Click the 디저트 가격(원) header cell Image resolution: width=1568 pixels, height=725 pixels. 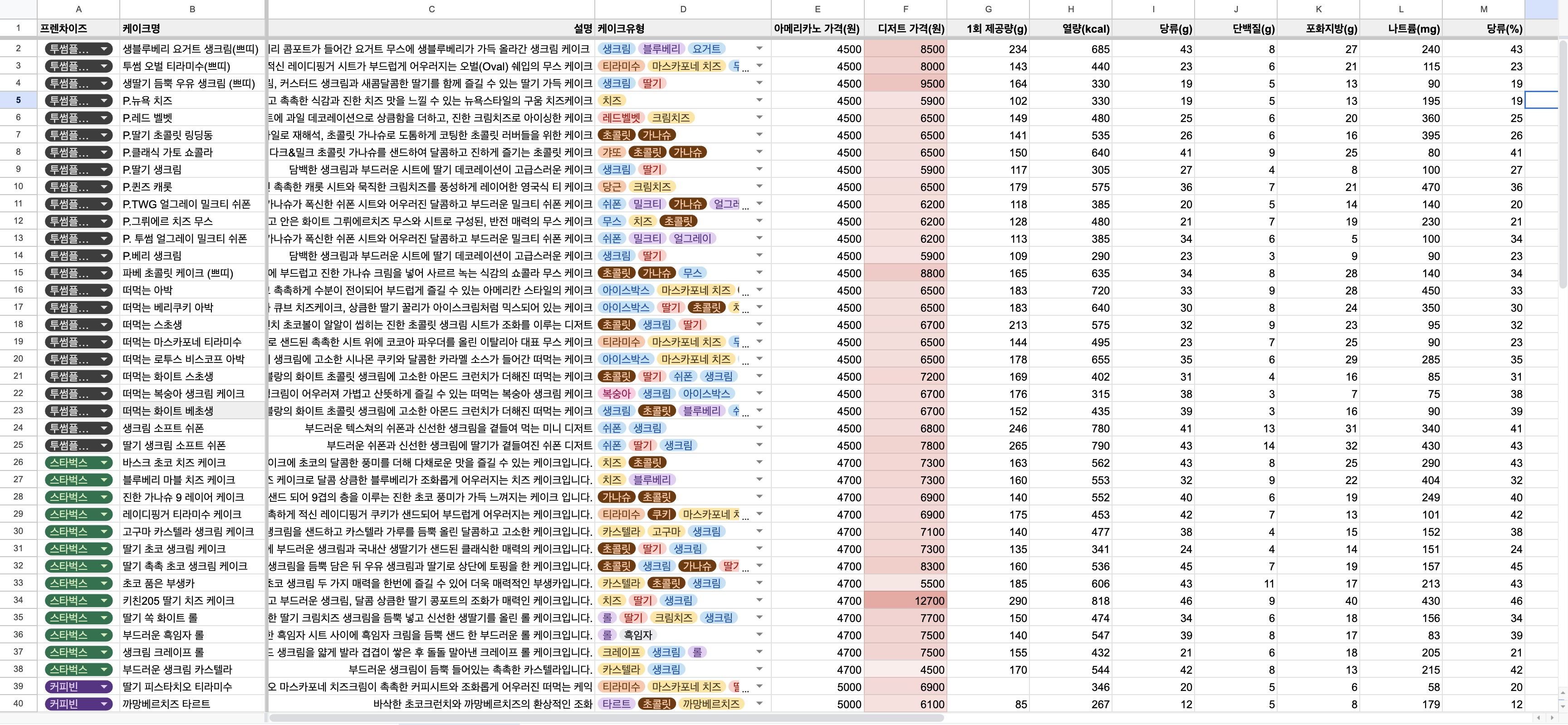[x=905, y=29]
